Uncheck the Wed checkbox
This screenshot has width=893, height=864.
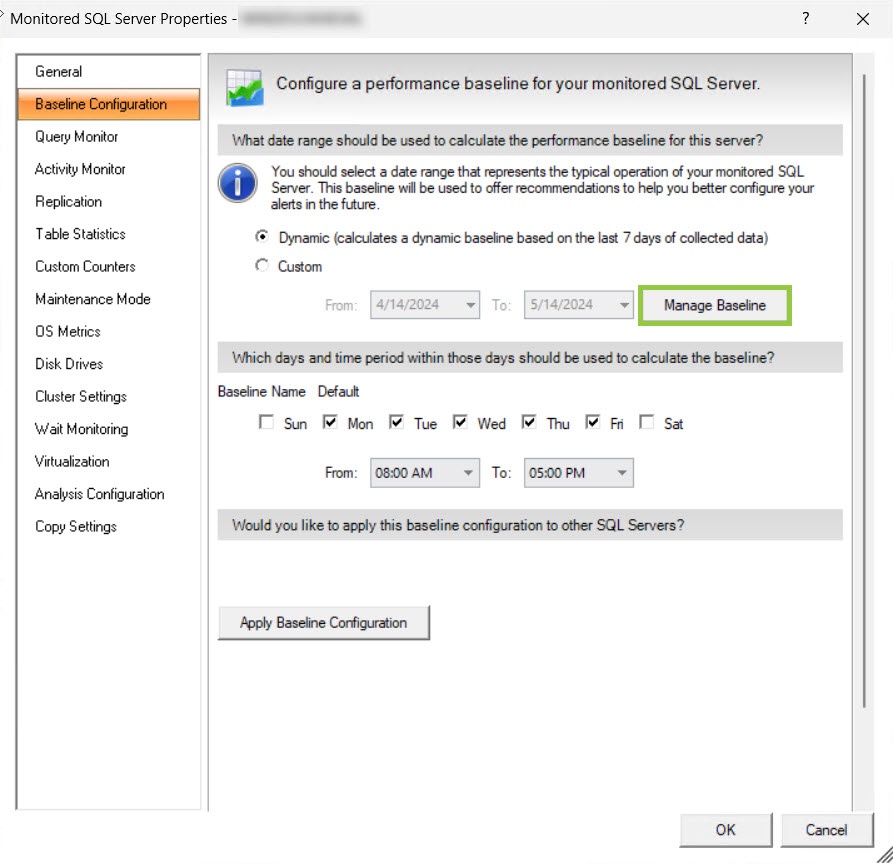[x=460, y=422]
